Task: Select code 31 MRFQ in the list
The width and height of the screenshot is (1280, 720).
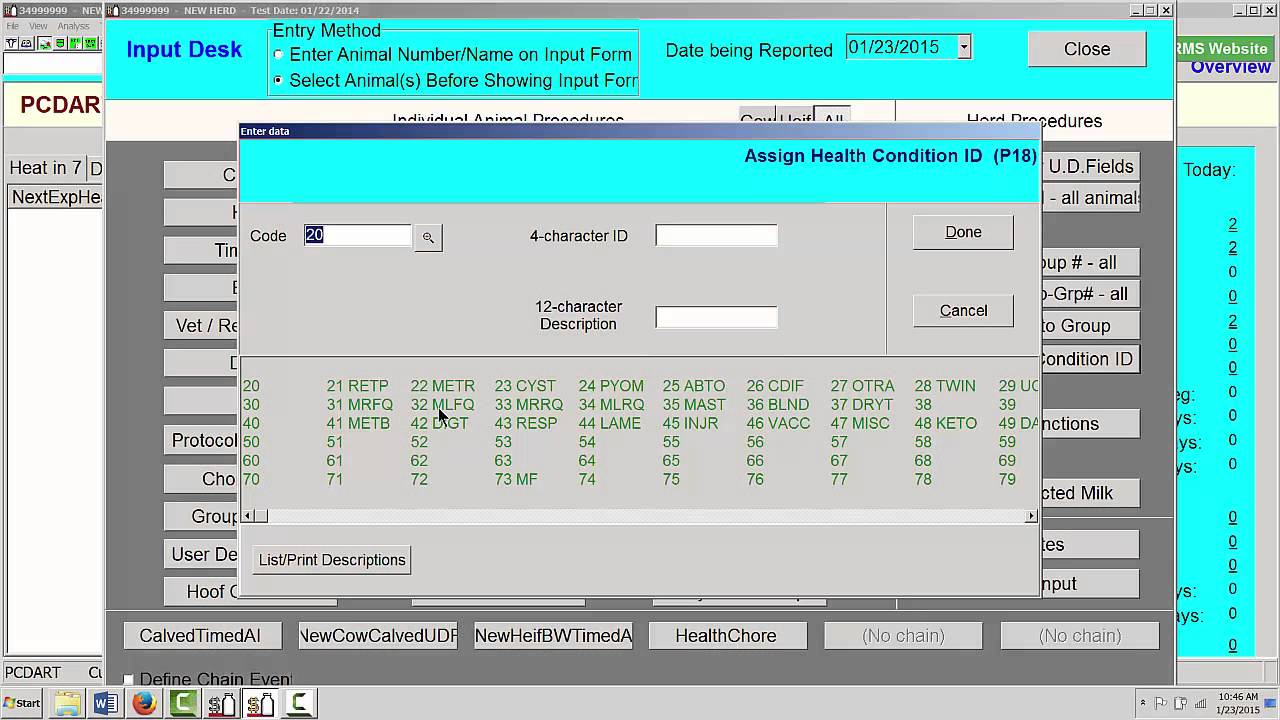Action: tap(360, 405)
